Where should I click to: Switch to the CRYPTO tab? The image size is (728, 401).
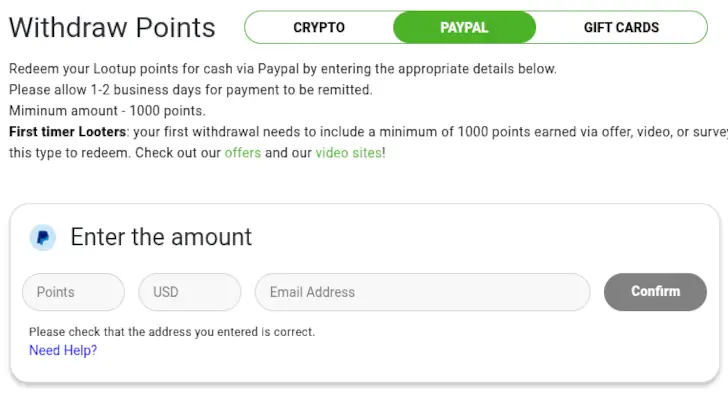319,28
